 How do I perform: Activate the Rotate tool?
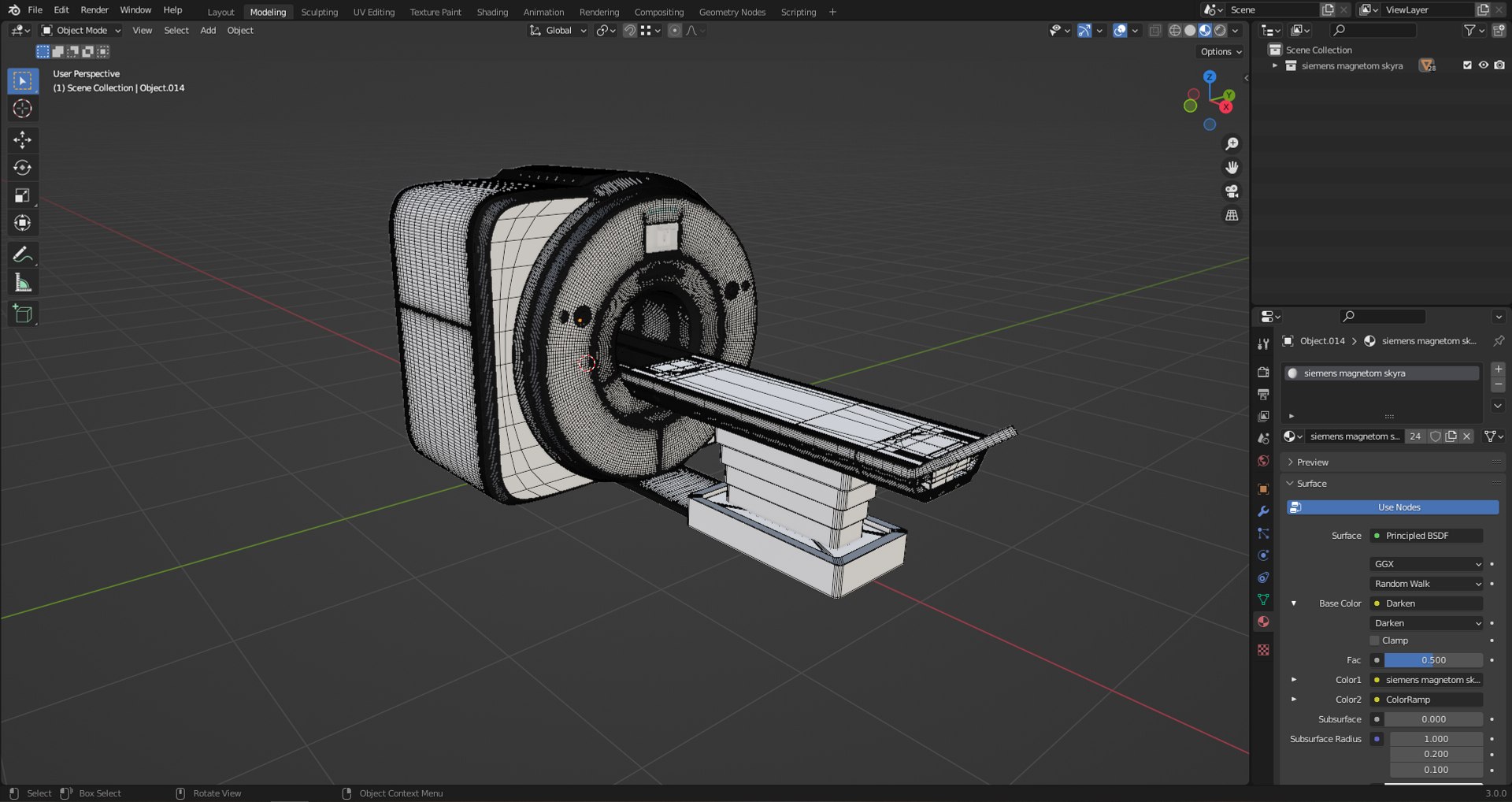[x=22, y=168]
